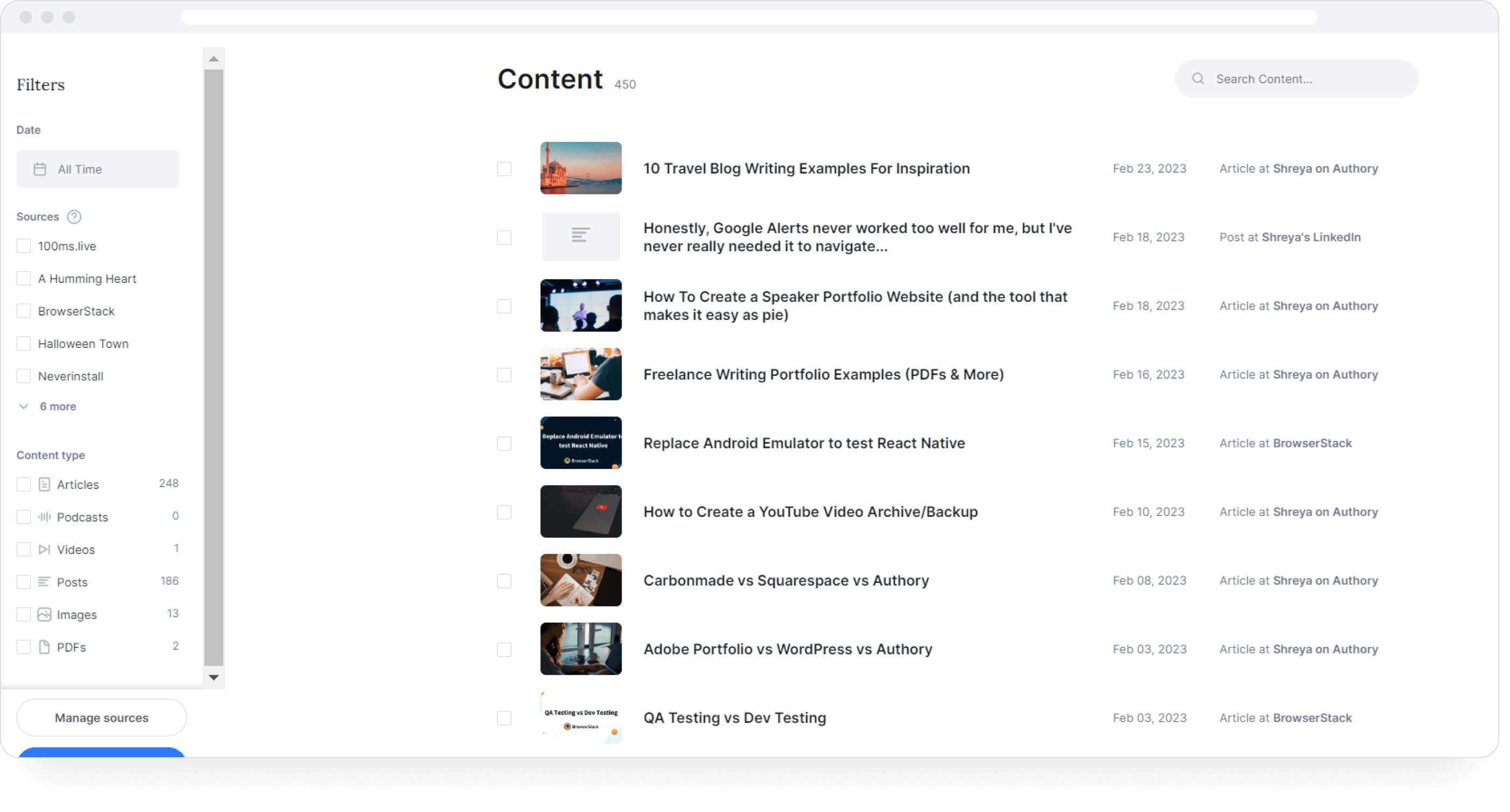Screen dimensions: 1510x812
Task: Click the Articles document icon
Action: point(44,485)
